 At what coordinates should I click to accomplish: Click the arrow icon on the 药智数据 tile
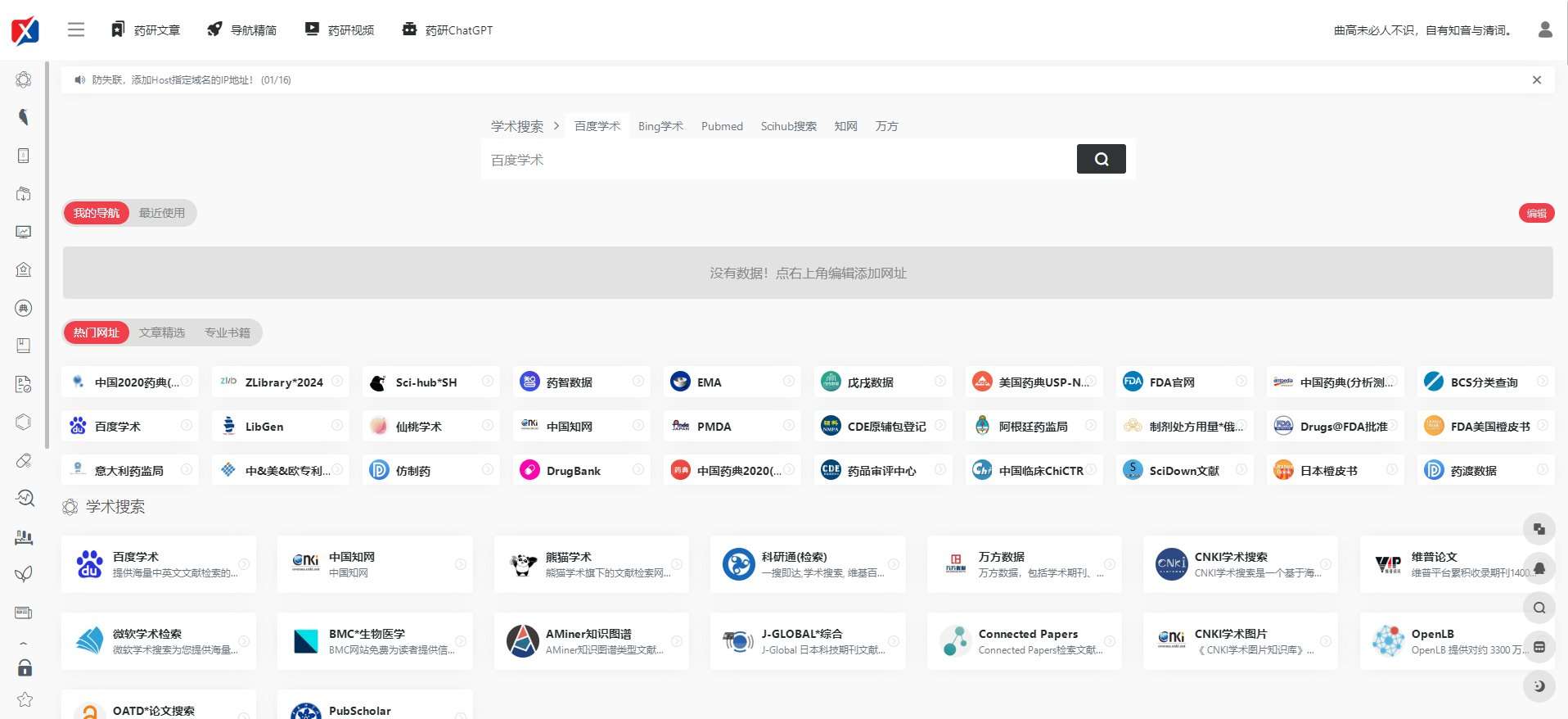coord(638,381)
